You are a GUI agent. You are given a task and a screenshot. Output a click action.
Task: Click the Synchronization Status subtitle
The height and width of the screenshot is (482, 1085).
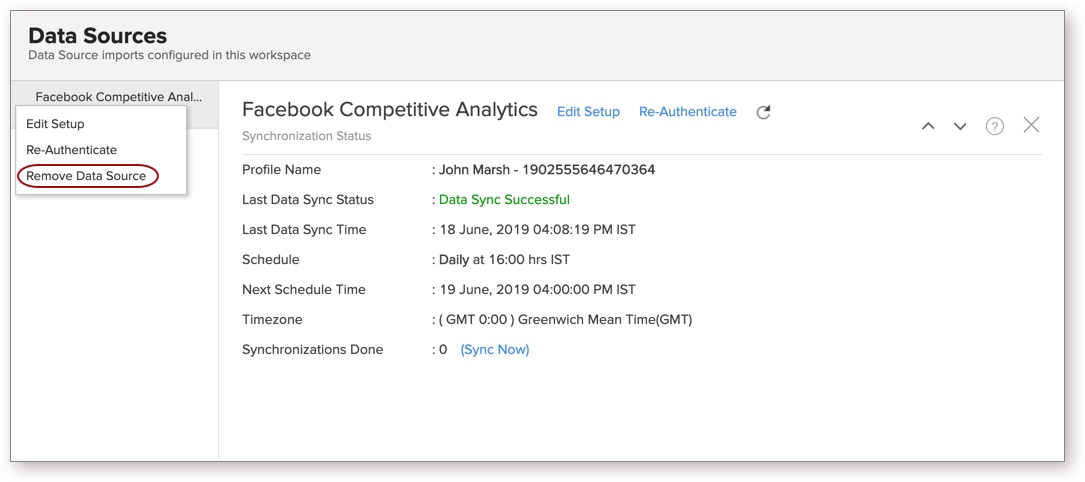[x=306, y=136]
